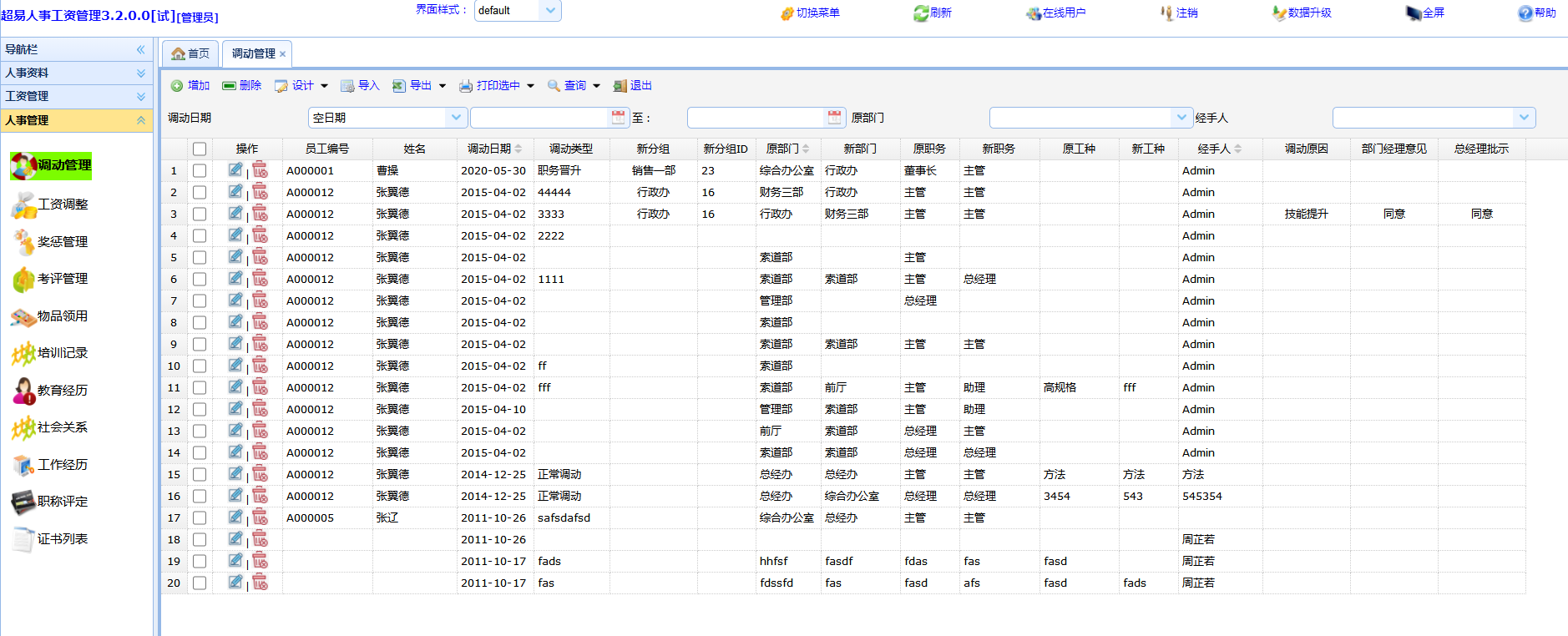This screenshot has width=1568, height=636.
Task: Open 奖惩管理 in the sidebar
Action: 50,242
